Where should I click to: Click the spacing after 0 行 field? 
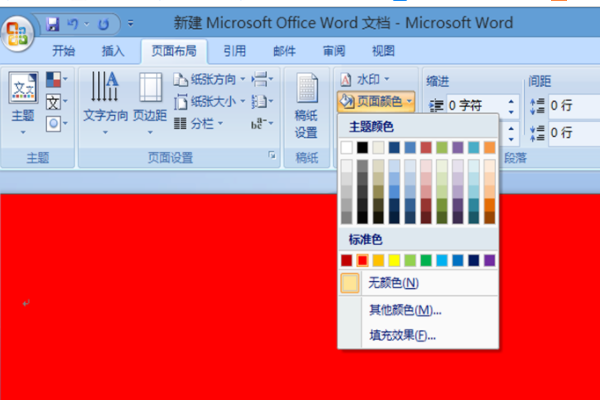point(574,133)
